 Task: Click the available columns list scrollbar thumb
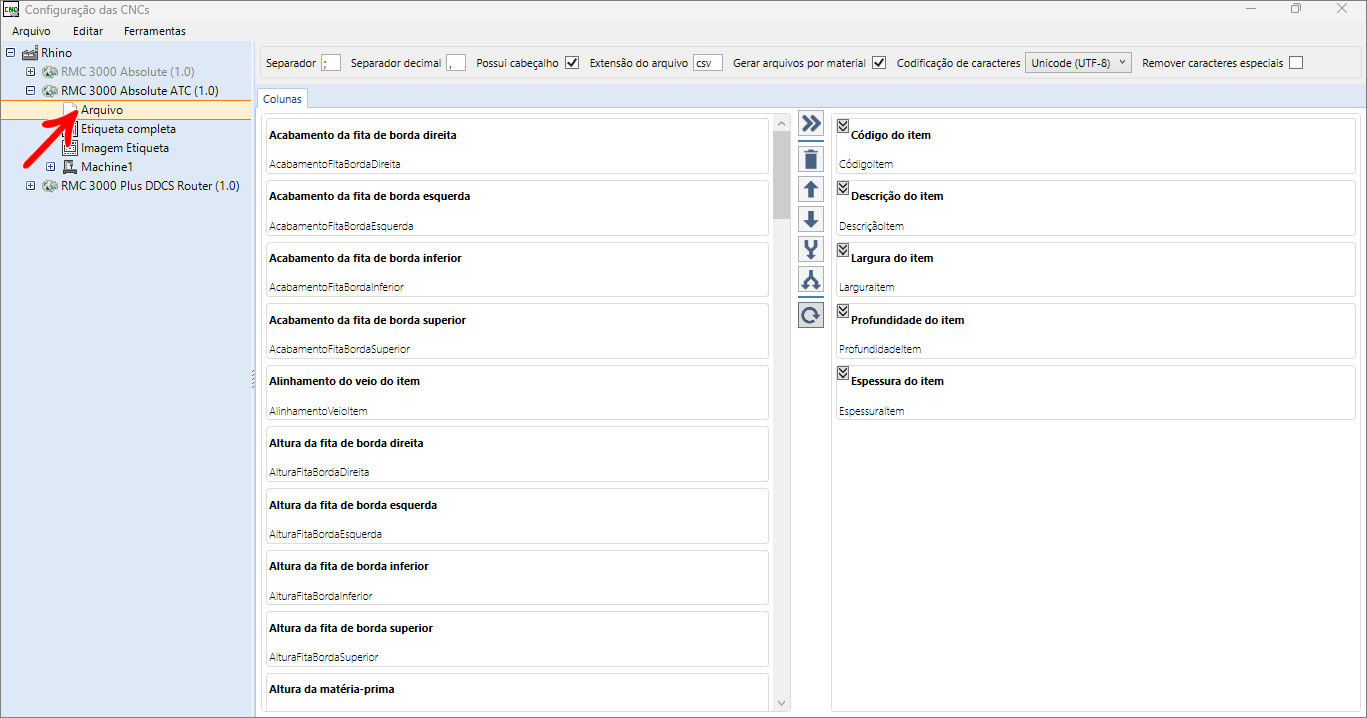coord(781,174)
